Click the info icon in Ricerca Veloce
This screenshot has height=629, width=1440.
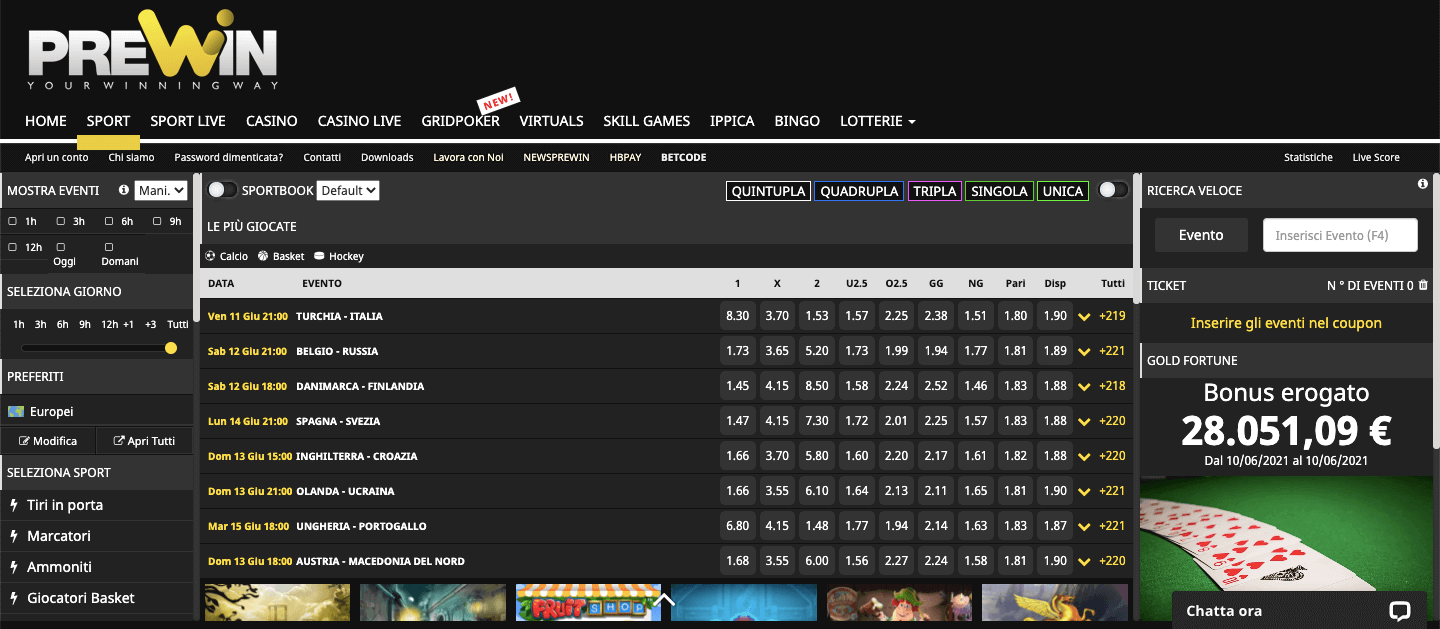tap(1422, 184)
